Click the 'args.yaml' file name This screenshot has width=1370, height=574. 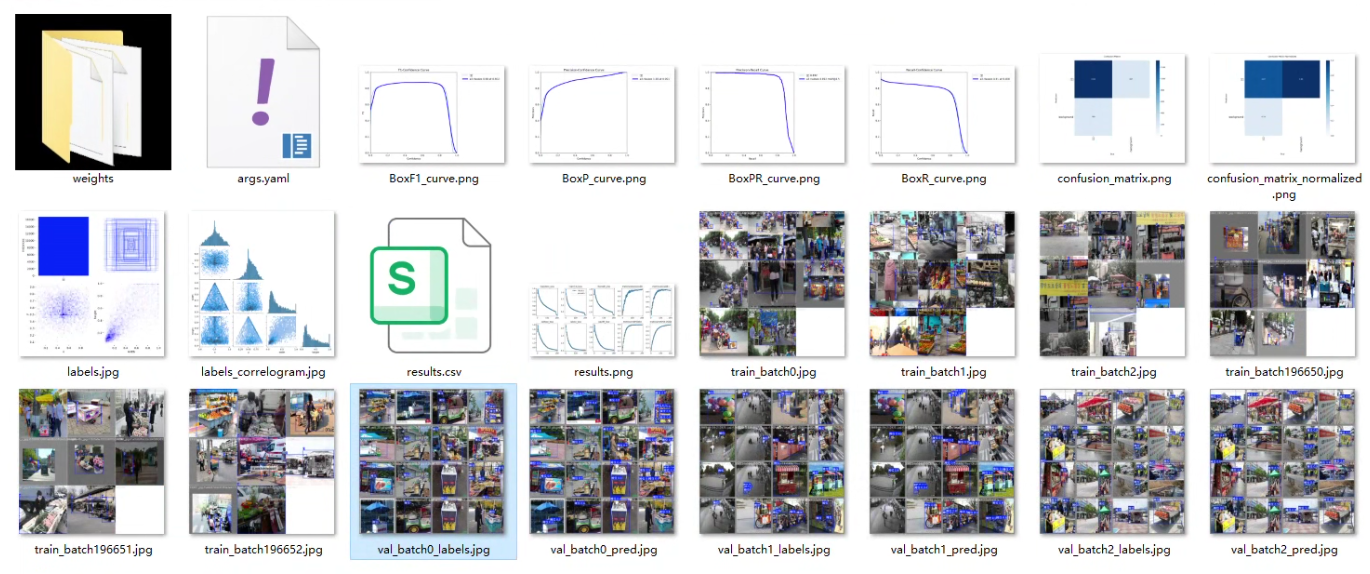pos(263,179)
